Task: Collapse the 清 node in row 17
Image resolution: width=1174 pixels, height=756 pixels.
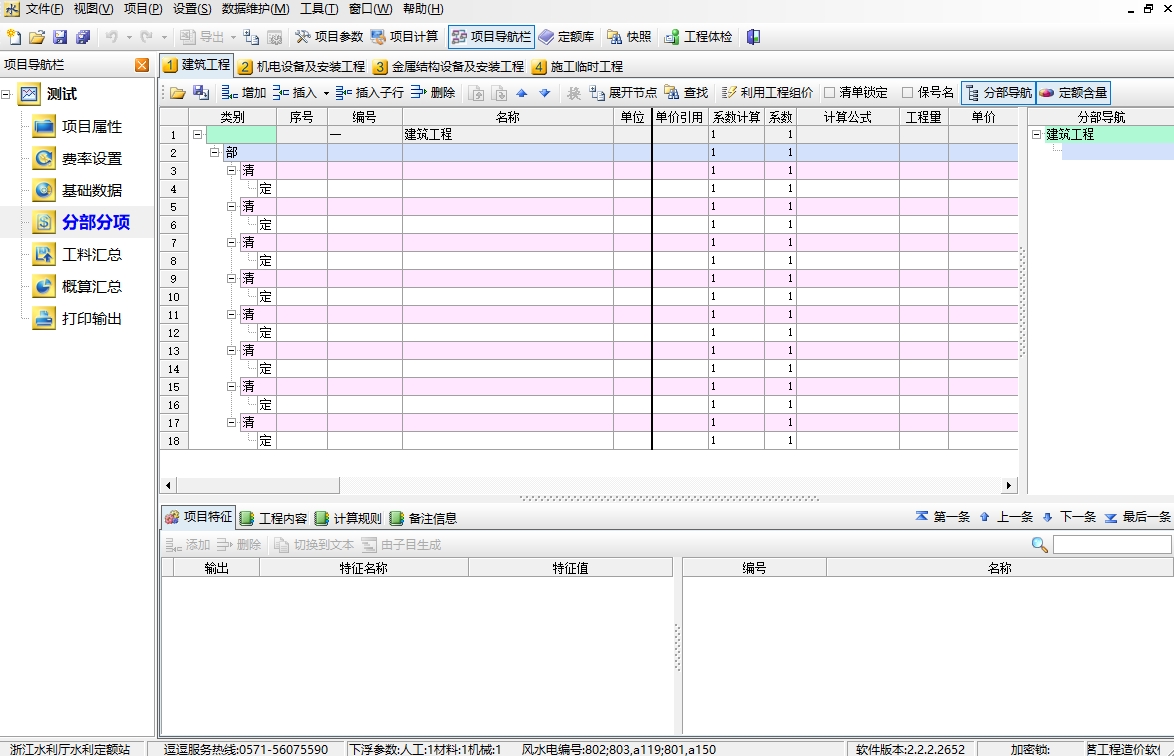Action: pyautogui.click(x=231, y=422)
